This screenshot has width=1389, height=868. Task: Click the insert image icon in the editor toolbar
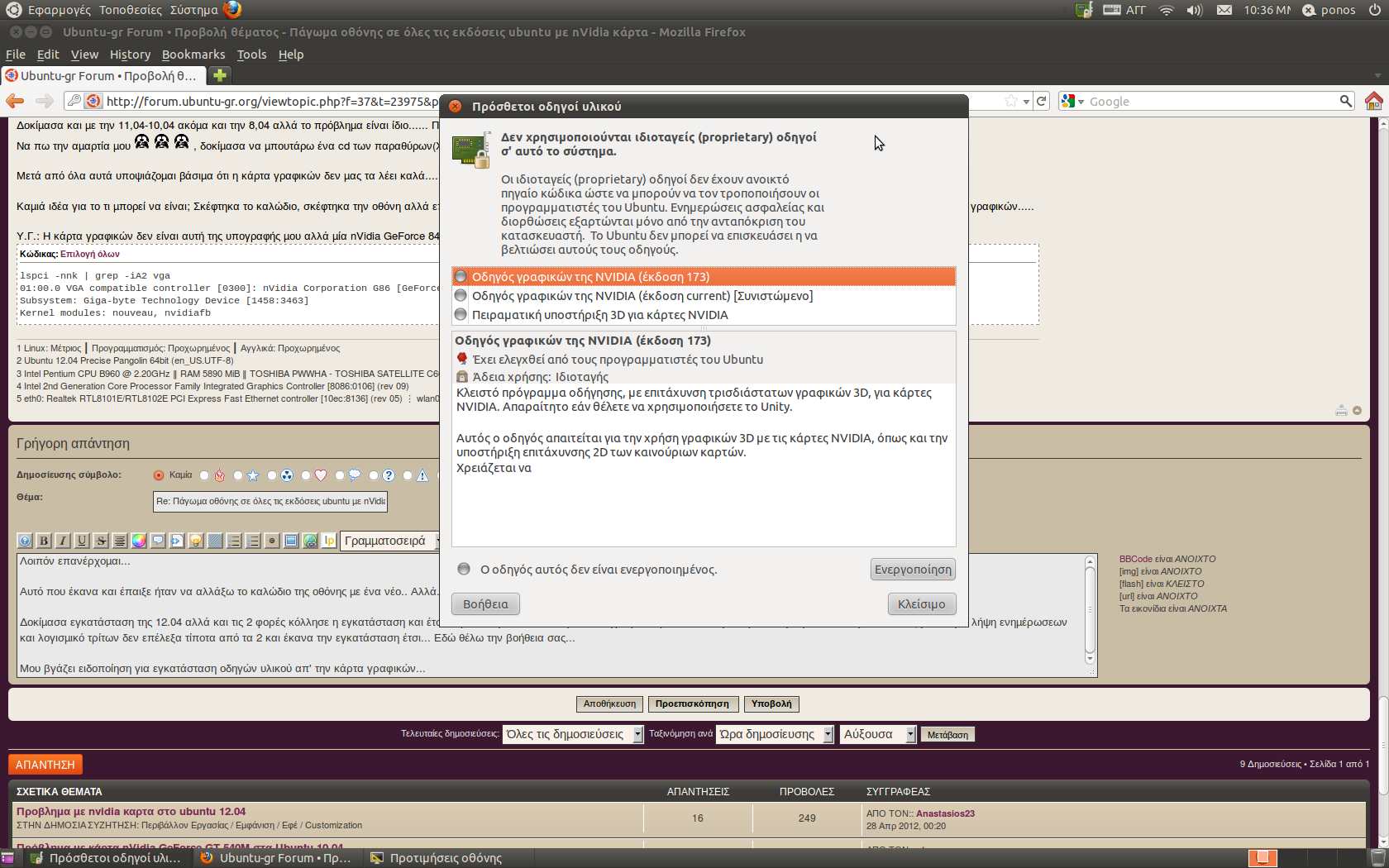291,541
